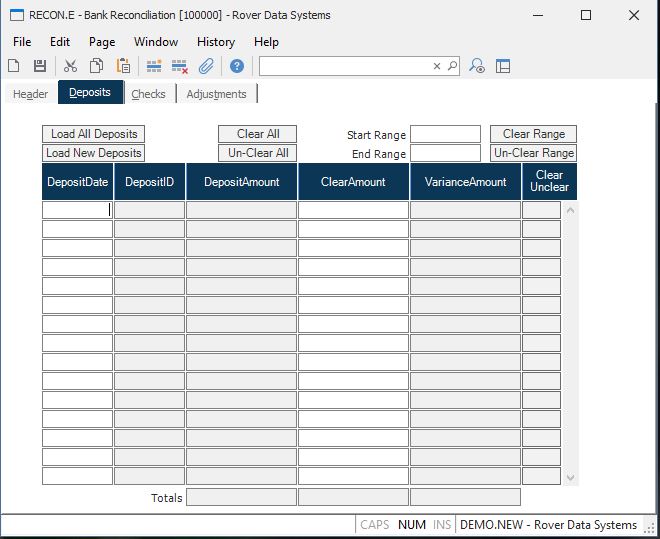Click the Paste clipboard icon
The height and width of the screenshot is (539, 660).
point(123,66)
